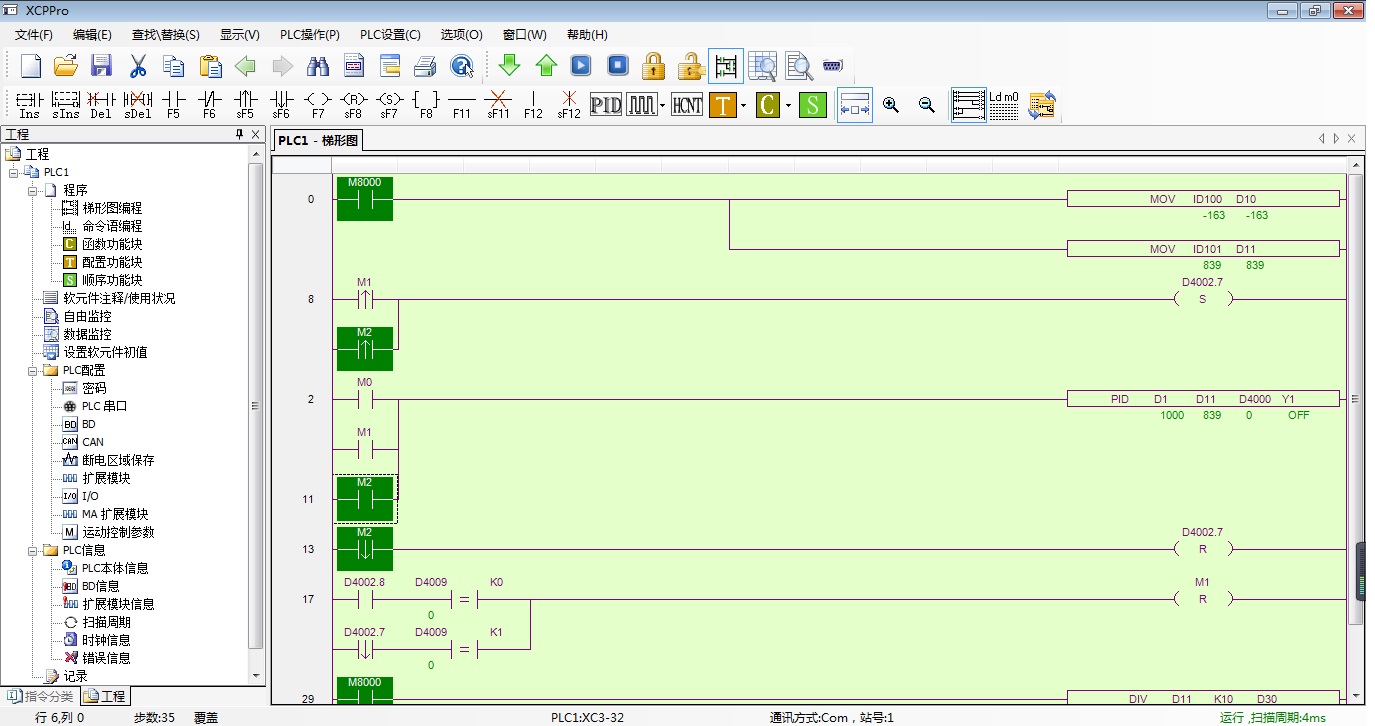Image resolution: width=1375 pixels, height=726 pixels.
Task: Click the download program green down arrow
Action: [510, 66]
